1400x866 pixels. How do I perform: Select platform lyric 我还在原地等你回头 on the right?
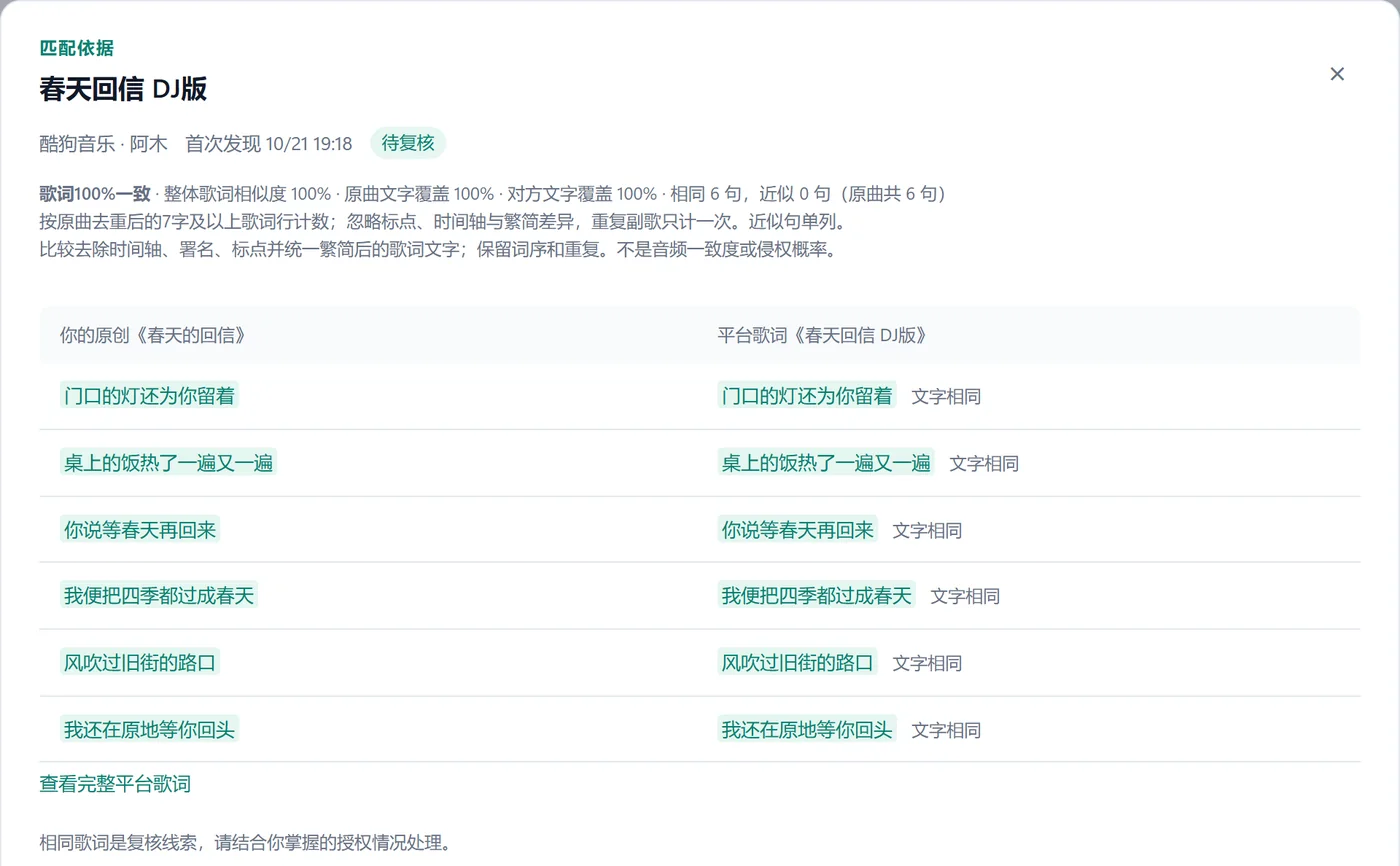point(807,729)
